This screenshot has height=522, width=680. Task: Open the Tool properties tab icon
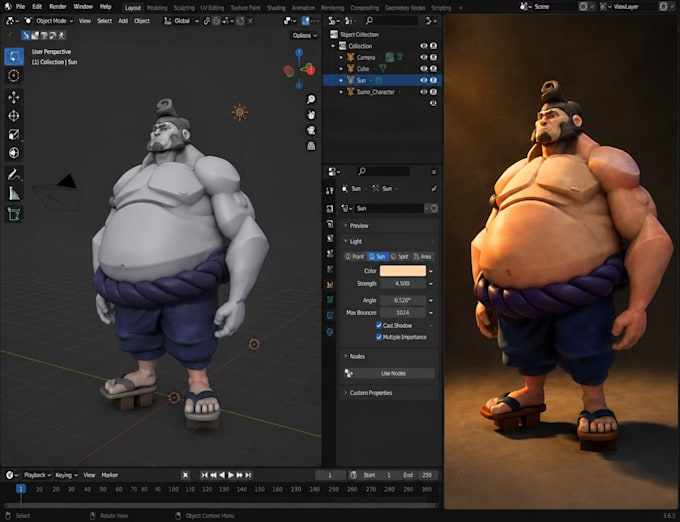tap(330, 190)
